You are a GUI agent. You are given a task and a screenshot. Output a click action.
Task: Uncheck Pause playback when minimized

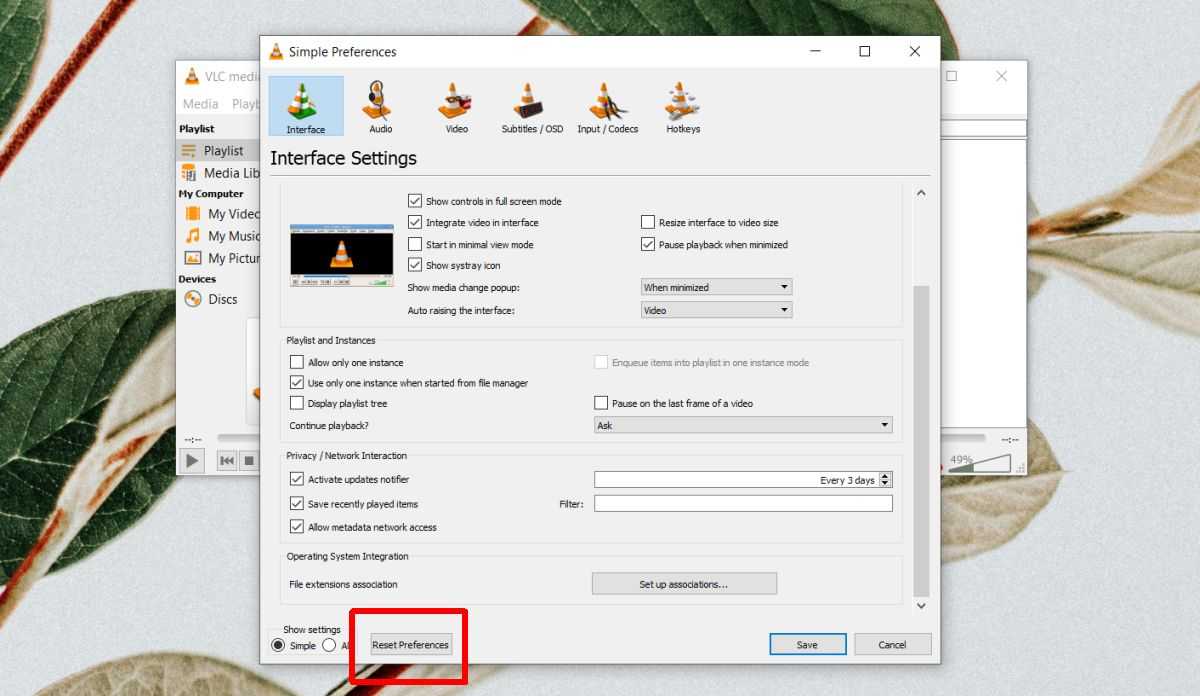(x=648, y=244)
